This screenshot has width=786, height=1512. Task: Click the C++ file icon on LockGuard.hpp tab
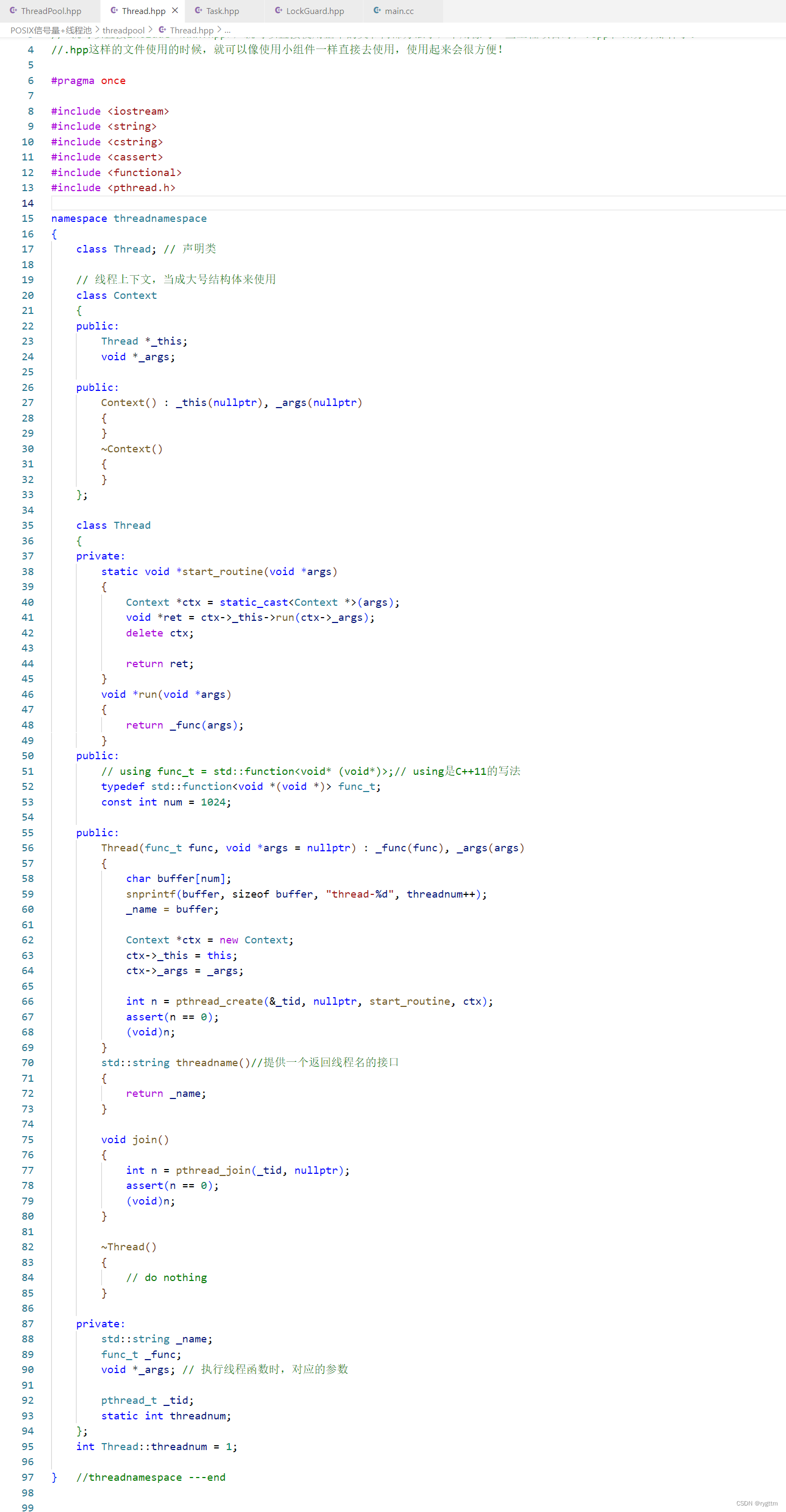[278, 11]
